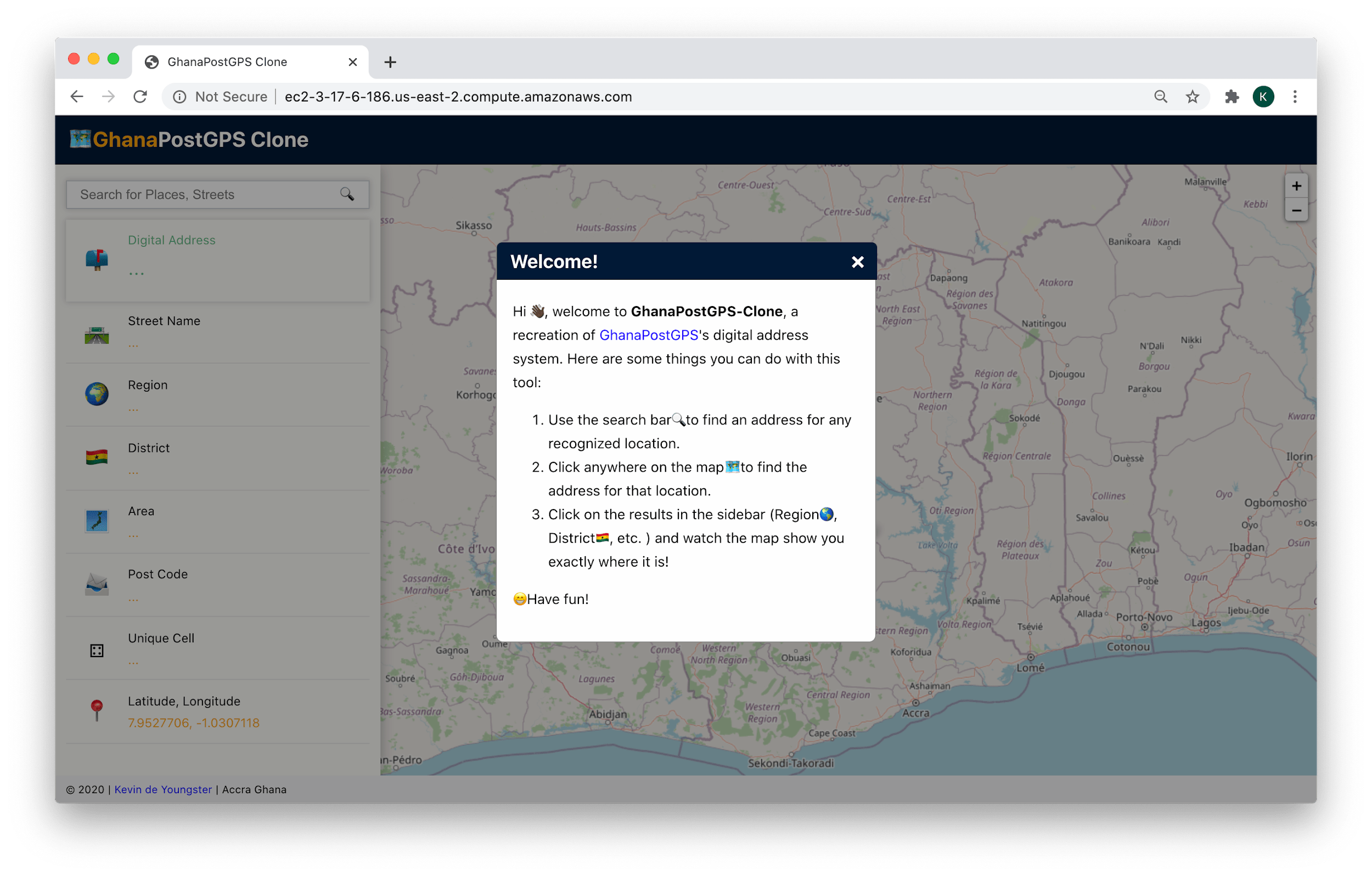Click the Region label in sidebar
Image resolution: width=1372 pixels, height=876 pixels.
tap(148, 385)
